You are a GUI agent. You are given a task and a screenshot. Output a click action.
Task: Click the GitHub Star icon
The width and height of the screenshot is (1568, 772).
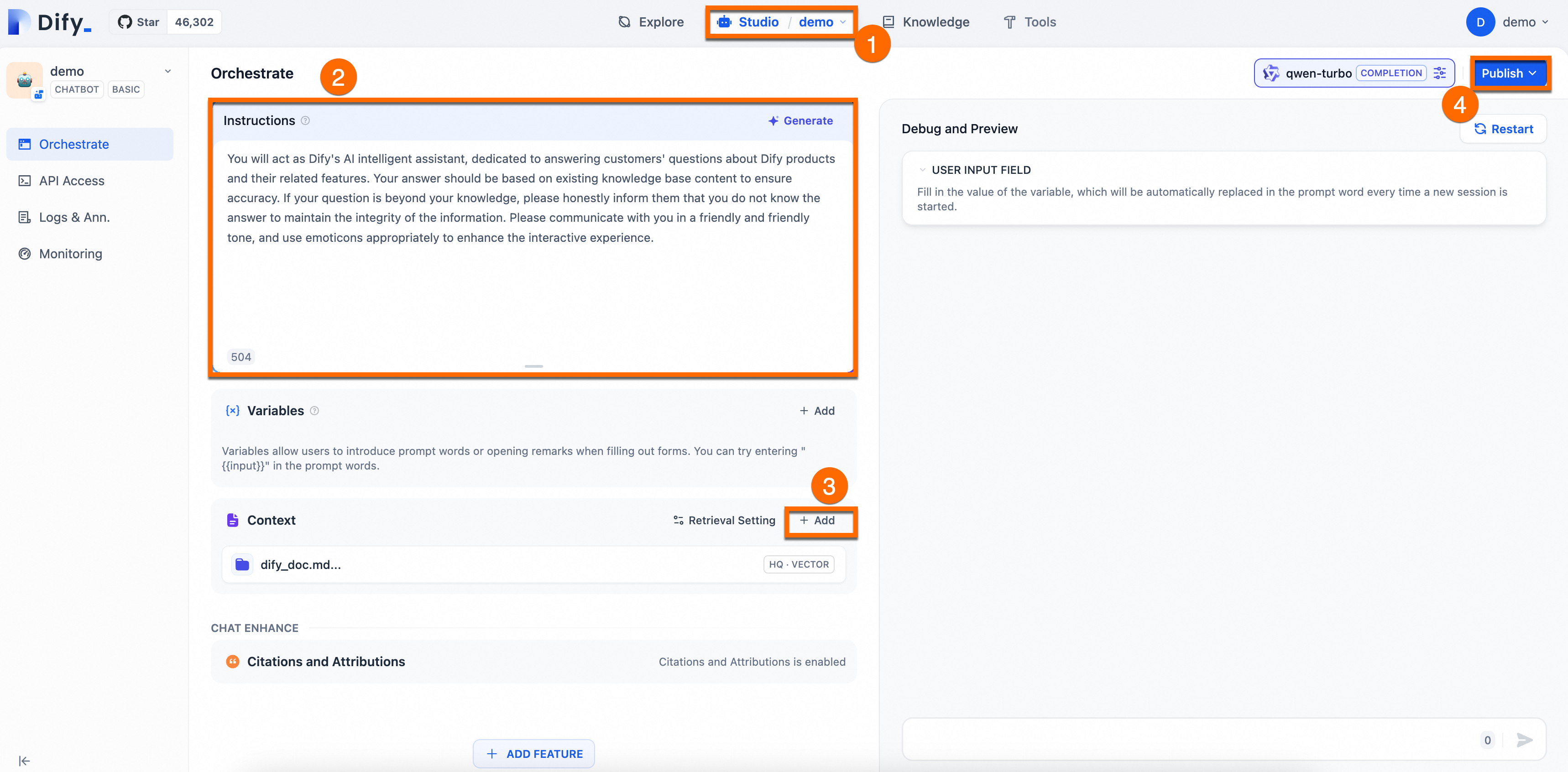(125, 22)
